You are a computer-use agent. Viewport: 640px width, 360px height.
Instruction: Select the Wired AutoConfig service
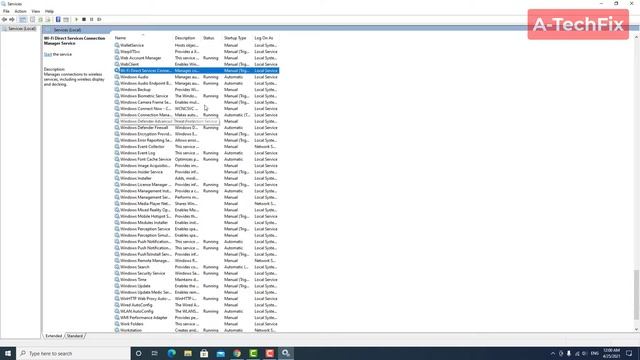(197, 305)
